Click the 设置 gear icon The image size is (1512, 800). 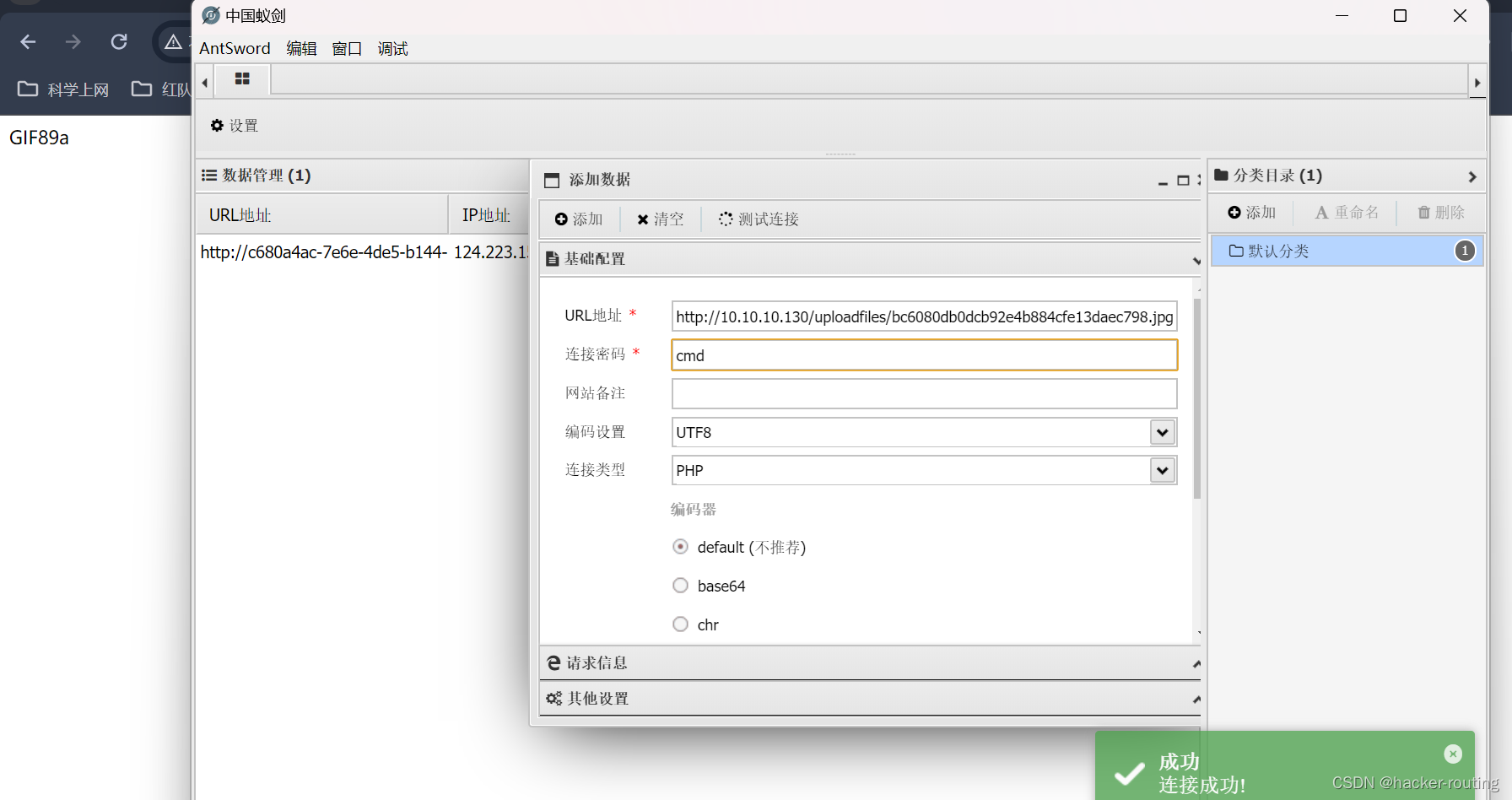click(218, 125)
